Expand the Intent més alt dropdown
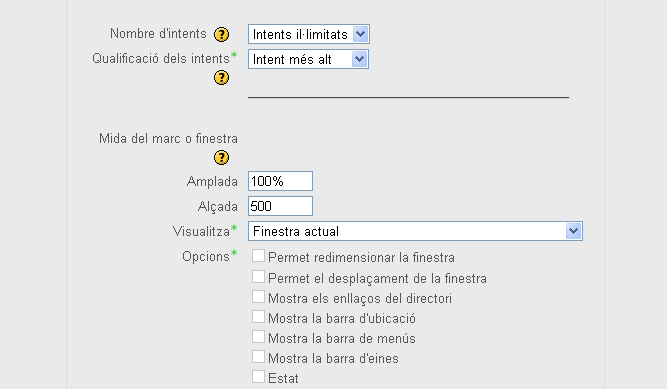The image size is (667, 389). (x=308, y=59)
